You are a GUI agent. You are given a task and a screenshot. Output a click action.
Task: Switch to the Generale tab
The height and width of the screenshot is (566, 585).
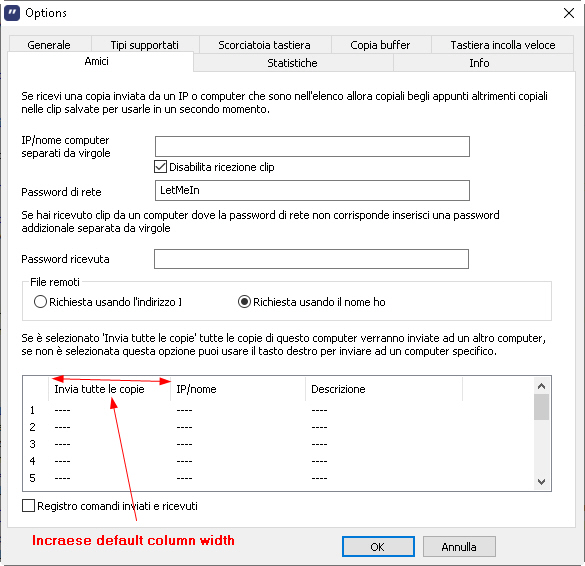(49, 45)
